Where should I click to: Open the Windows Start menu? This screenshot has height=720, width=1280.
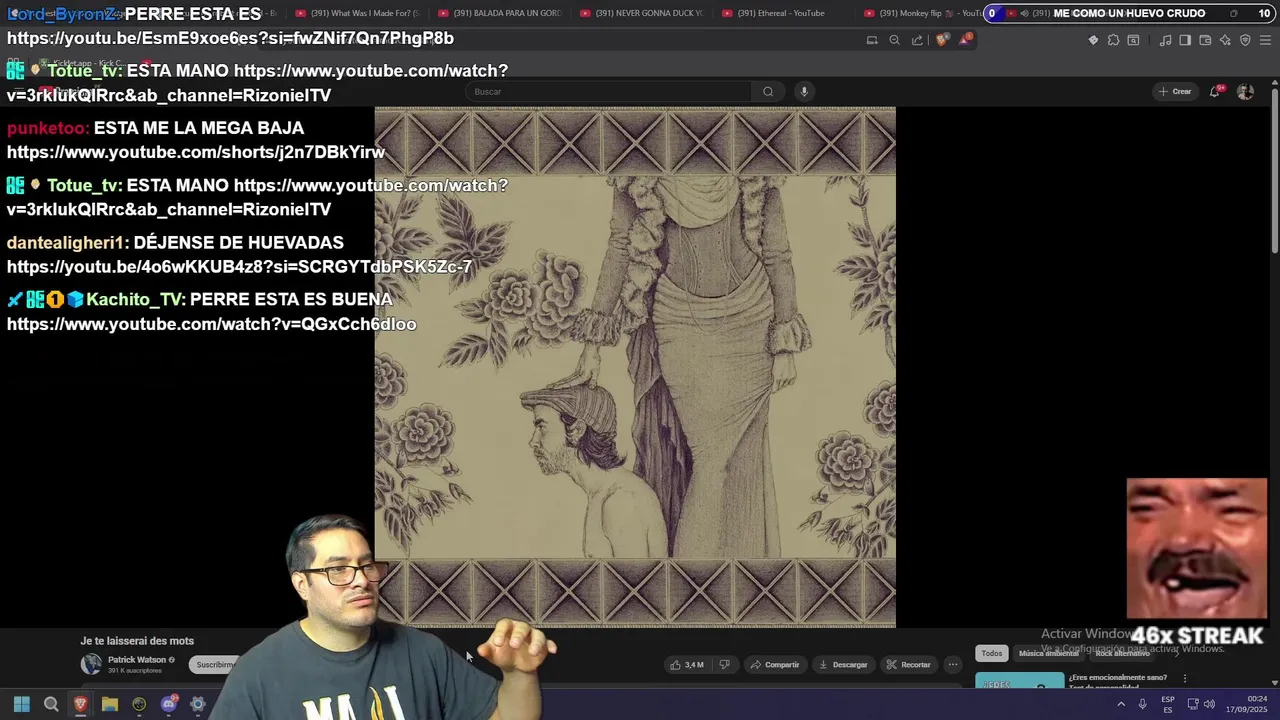point(22,705)
